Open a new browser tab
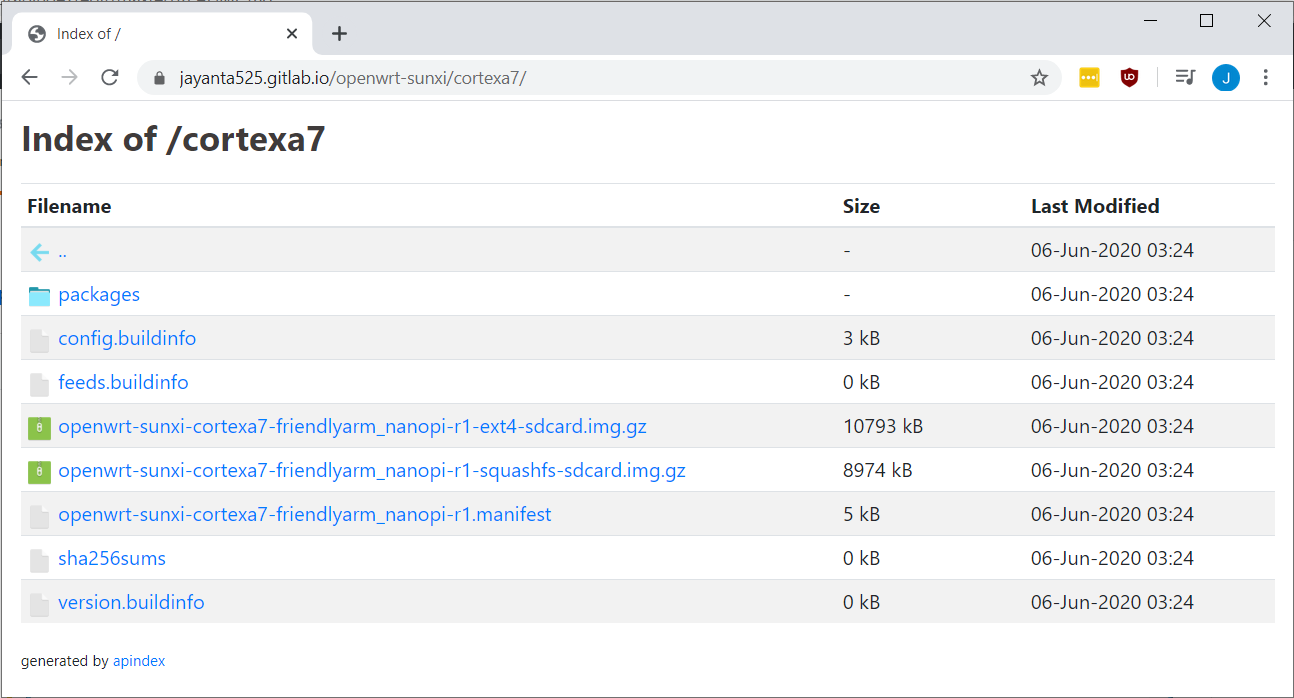1294x698 pixels. (x=339, y=34)
